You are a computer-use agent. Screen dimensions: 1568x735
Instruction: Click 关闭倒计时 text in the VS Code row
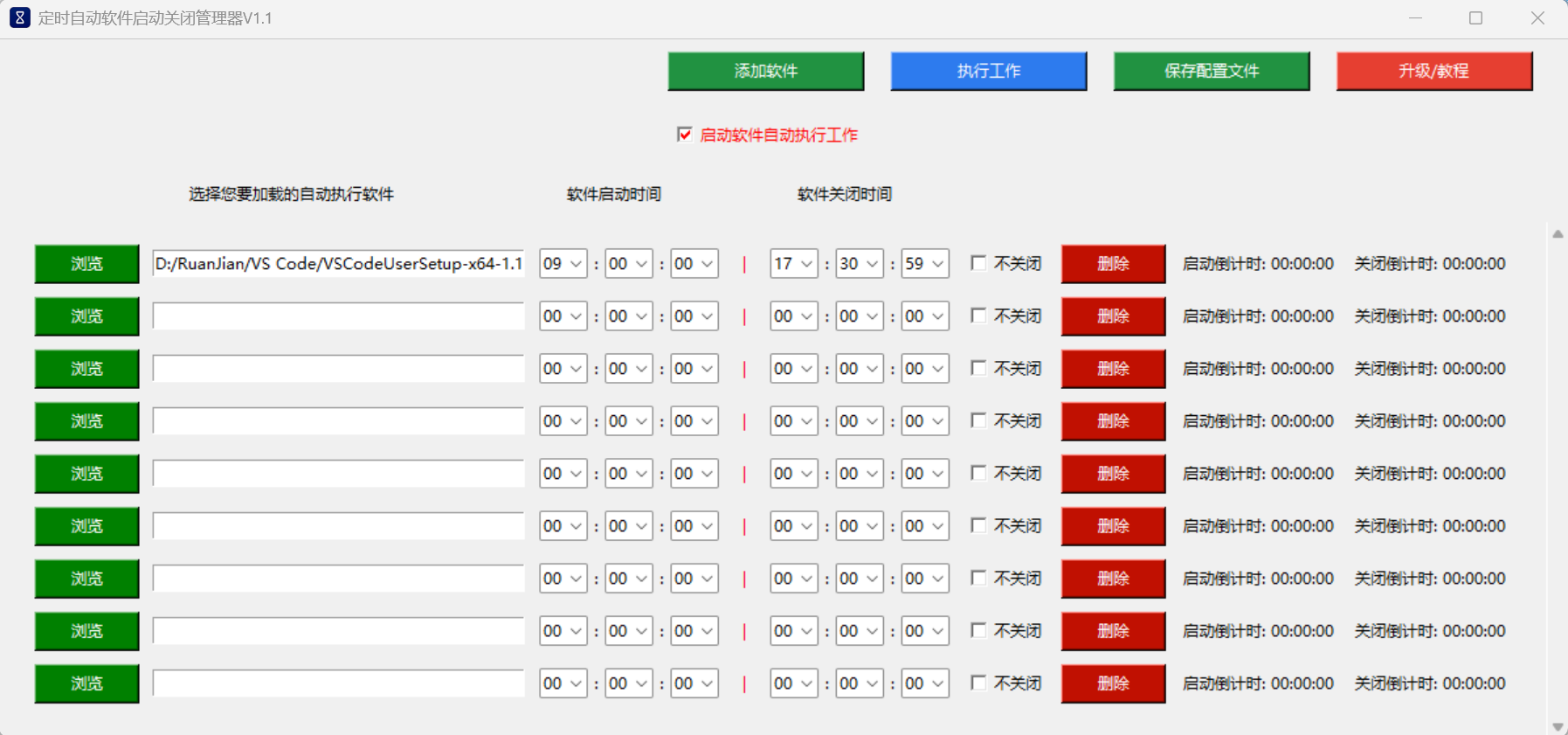coord(1430,264)
